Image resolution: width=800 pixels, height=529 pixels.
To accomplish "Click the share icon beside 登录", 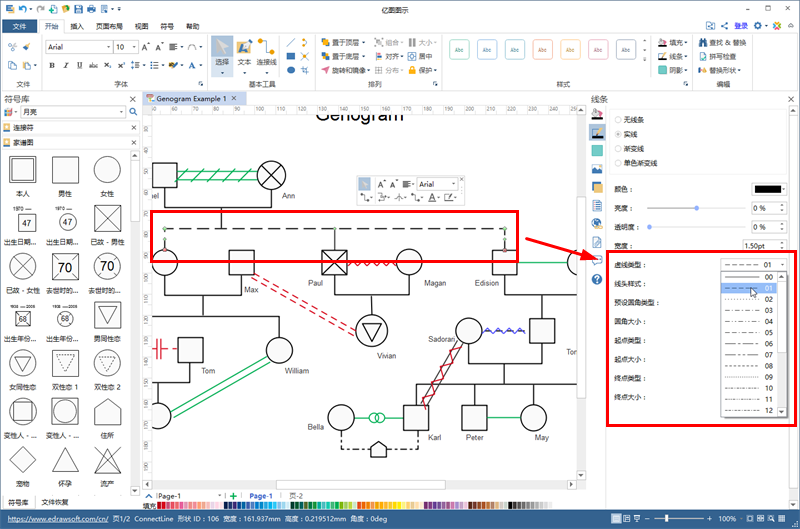I will [724, 26].
